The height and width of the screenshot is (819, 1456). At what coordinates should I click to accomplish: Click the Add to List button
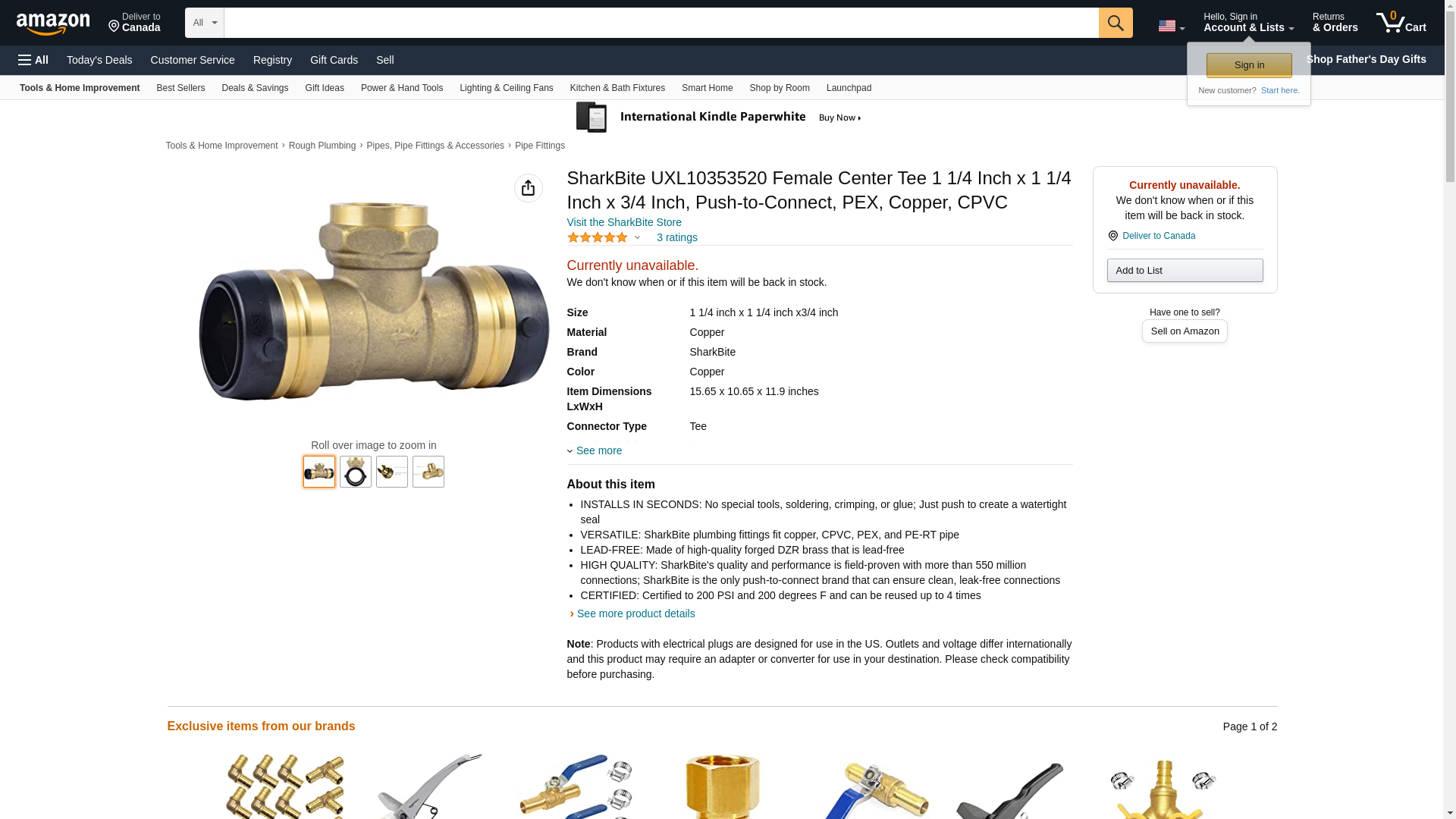click(1185, 271)
